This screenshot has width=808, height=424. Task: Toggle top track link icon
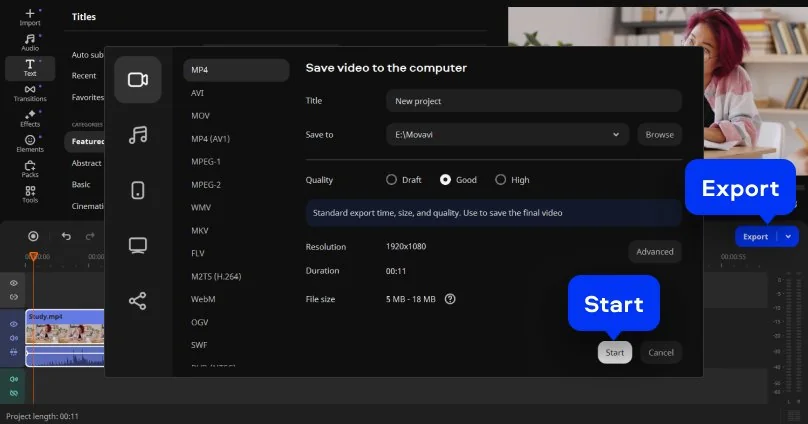coord(14,297)
